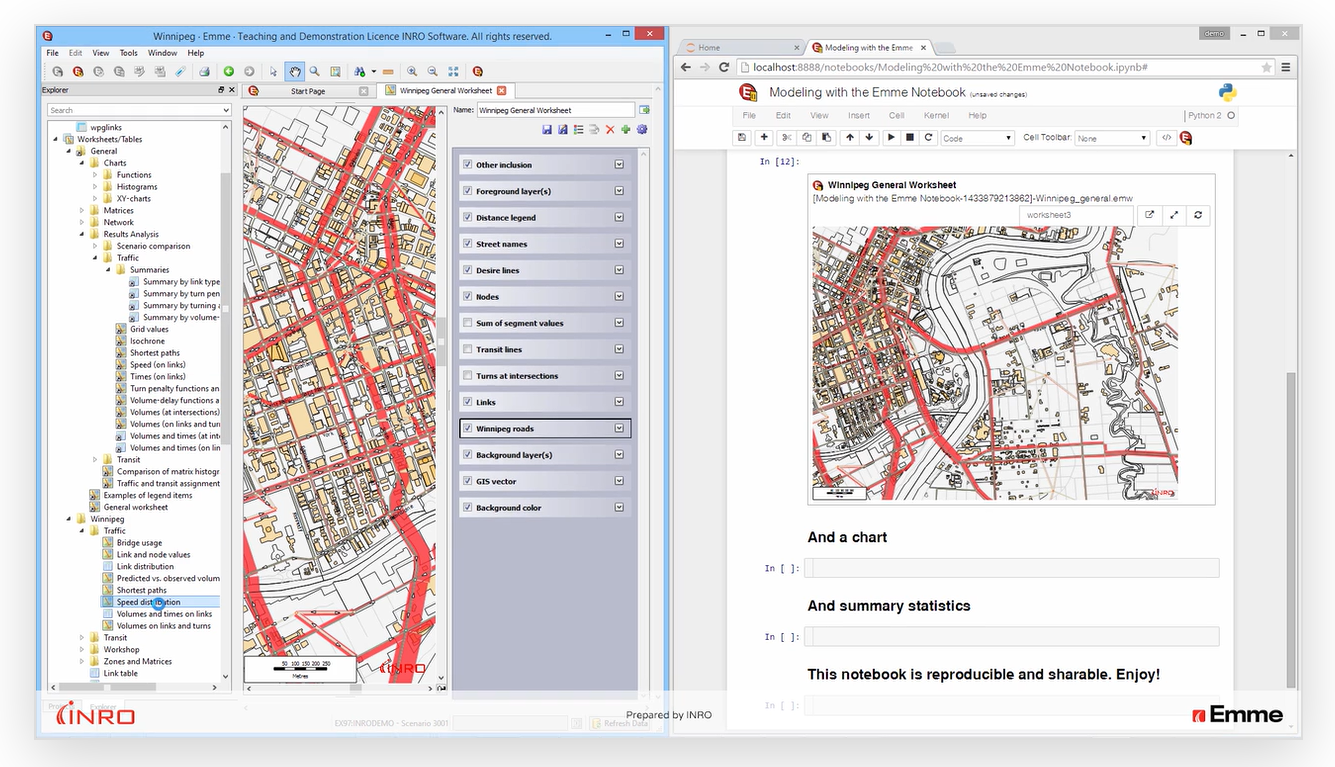This screenshot has height=767, width=1335.
Task: Uncheck the Other inclusion layer checkbox
Action: (x=467, y=165)
